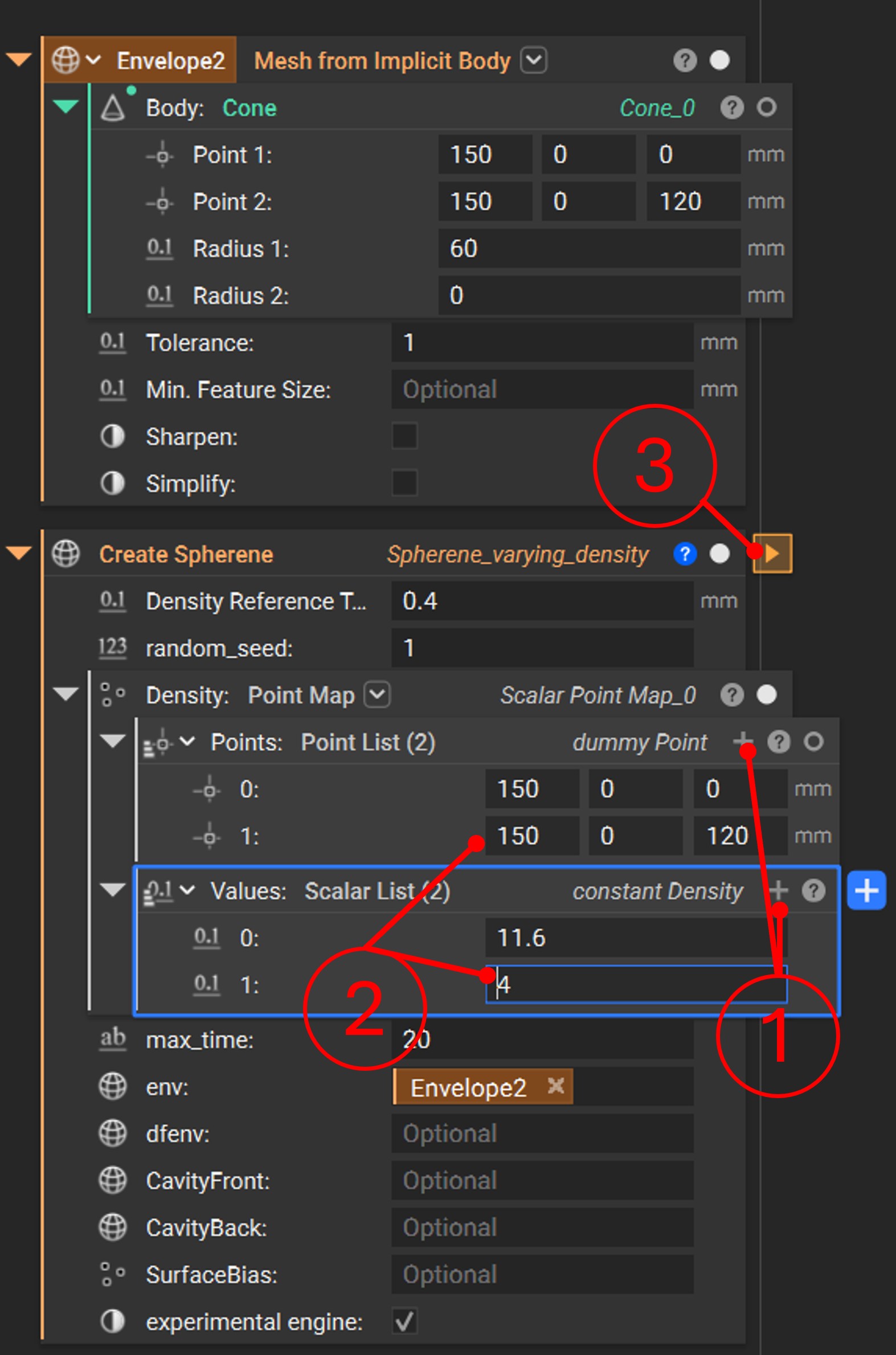Click help icon on Envelope2 block header
The height and width of the screenshot is (1355, 896).
click(685, 60)
